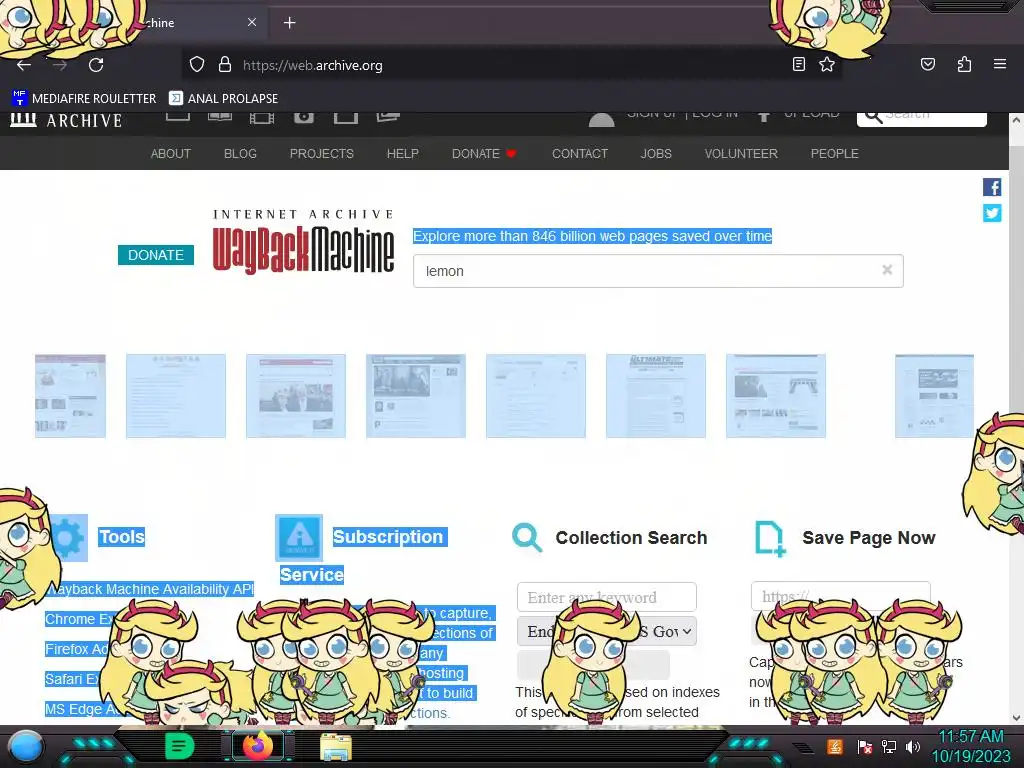Screen dimensions: 1024x768
Task: Clear the lemon search with the X
Action: (x=887, y=270)
